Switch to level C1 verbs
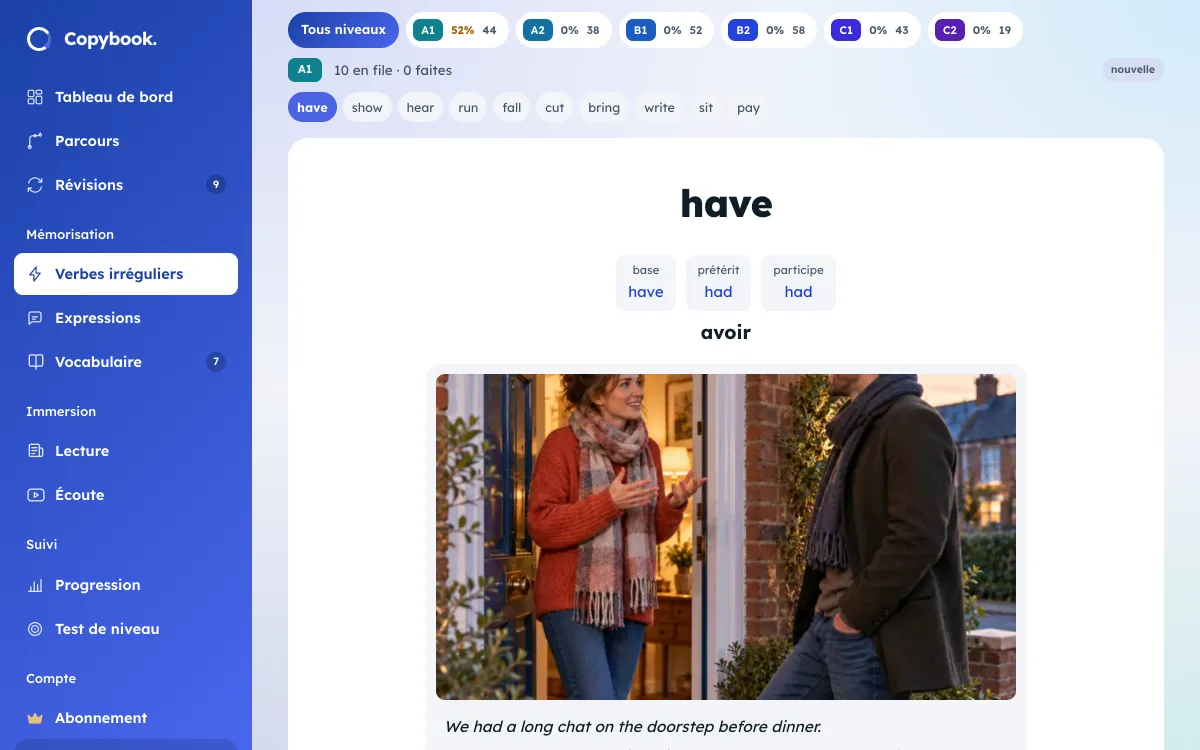 coord(872,30)
